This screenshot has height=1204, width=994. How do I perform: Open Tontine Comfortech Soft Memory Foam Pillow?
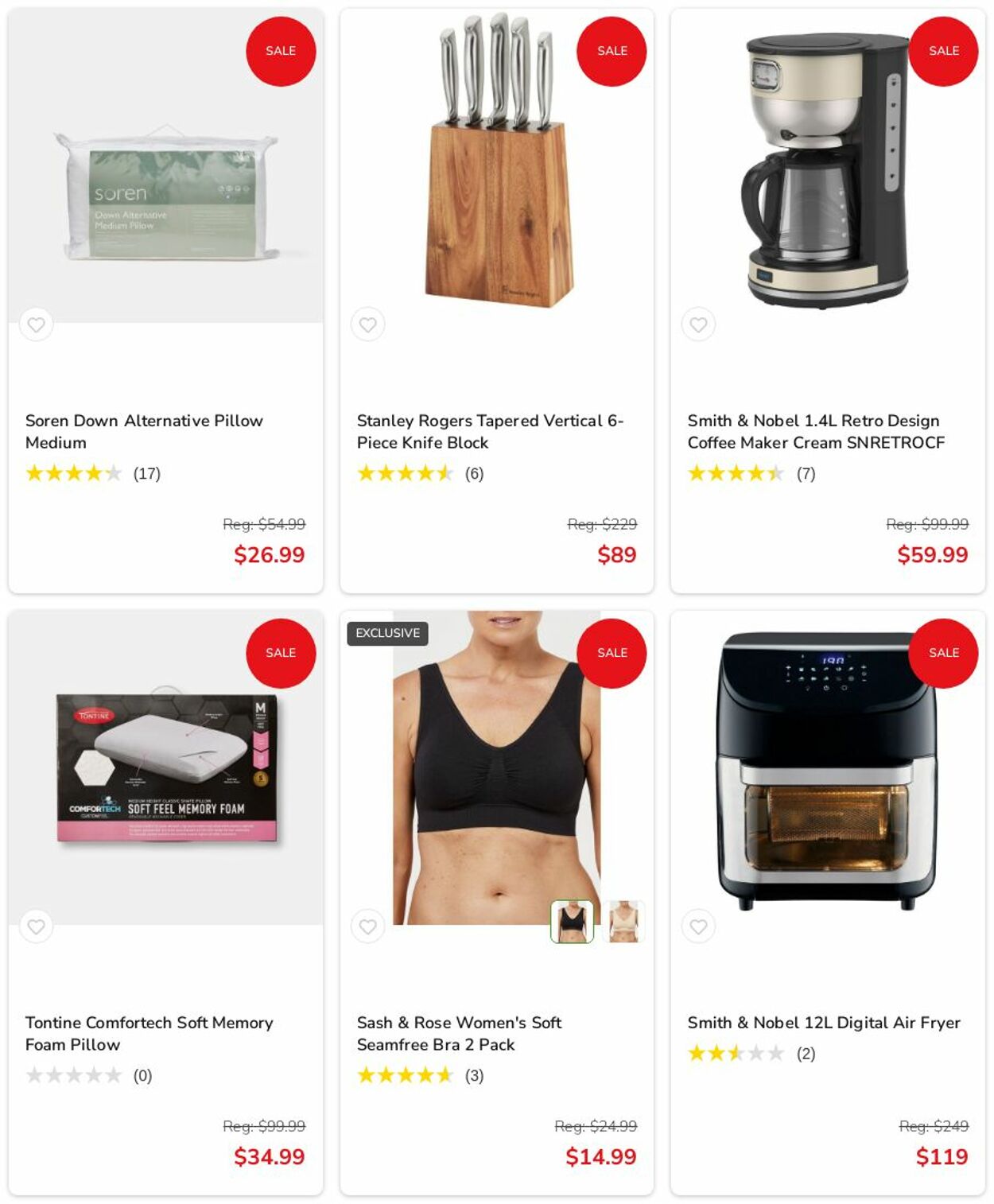[x=149, y=1034]
